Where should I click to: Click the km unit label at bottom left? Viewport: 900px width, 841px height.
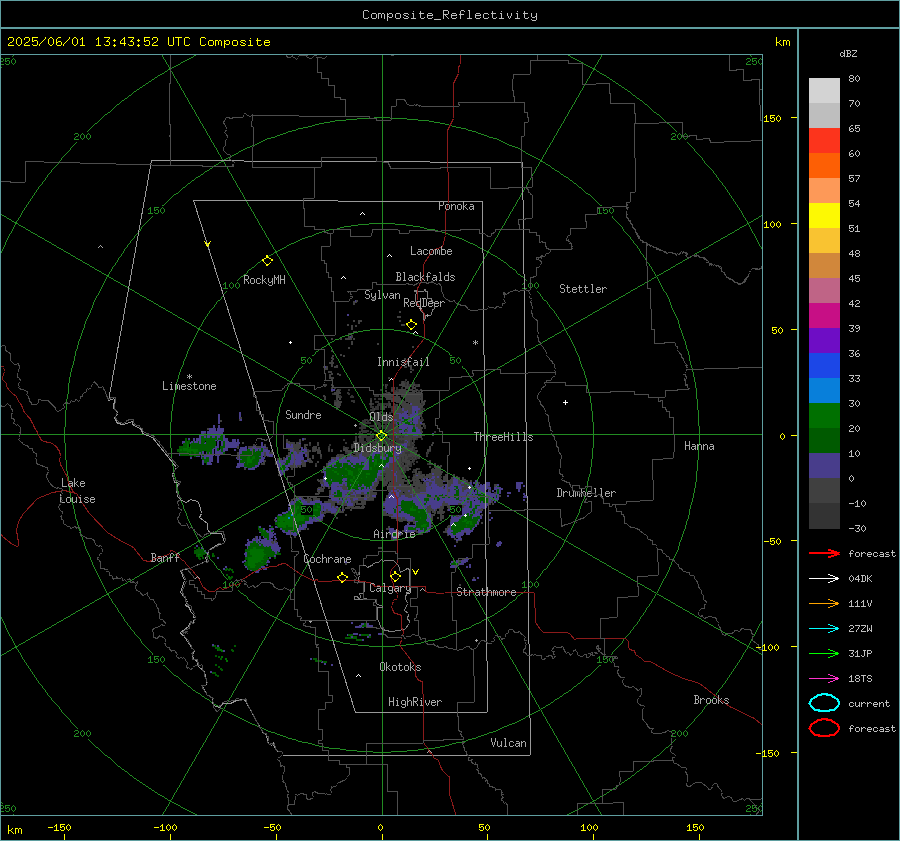[x=15, y=830]
